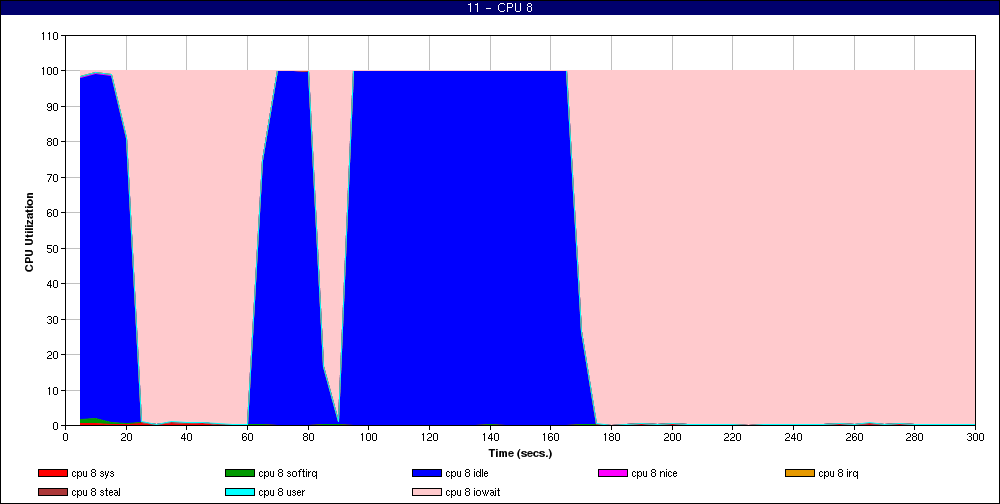Click the x-axis tick label 140
Screen dimensions: 1000x504
(x=490, y=437)
